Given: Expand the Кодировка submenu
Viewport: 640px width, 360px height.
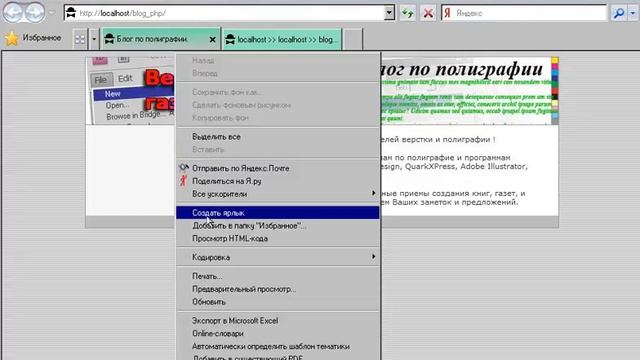Looking at the screenshot, I should 278,257.
